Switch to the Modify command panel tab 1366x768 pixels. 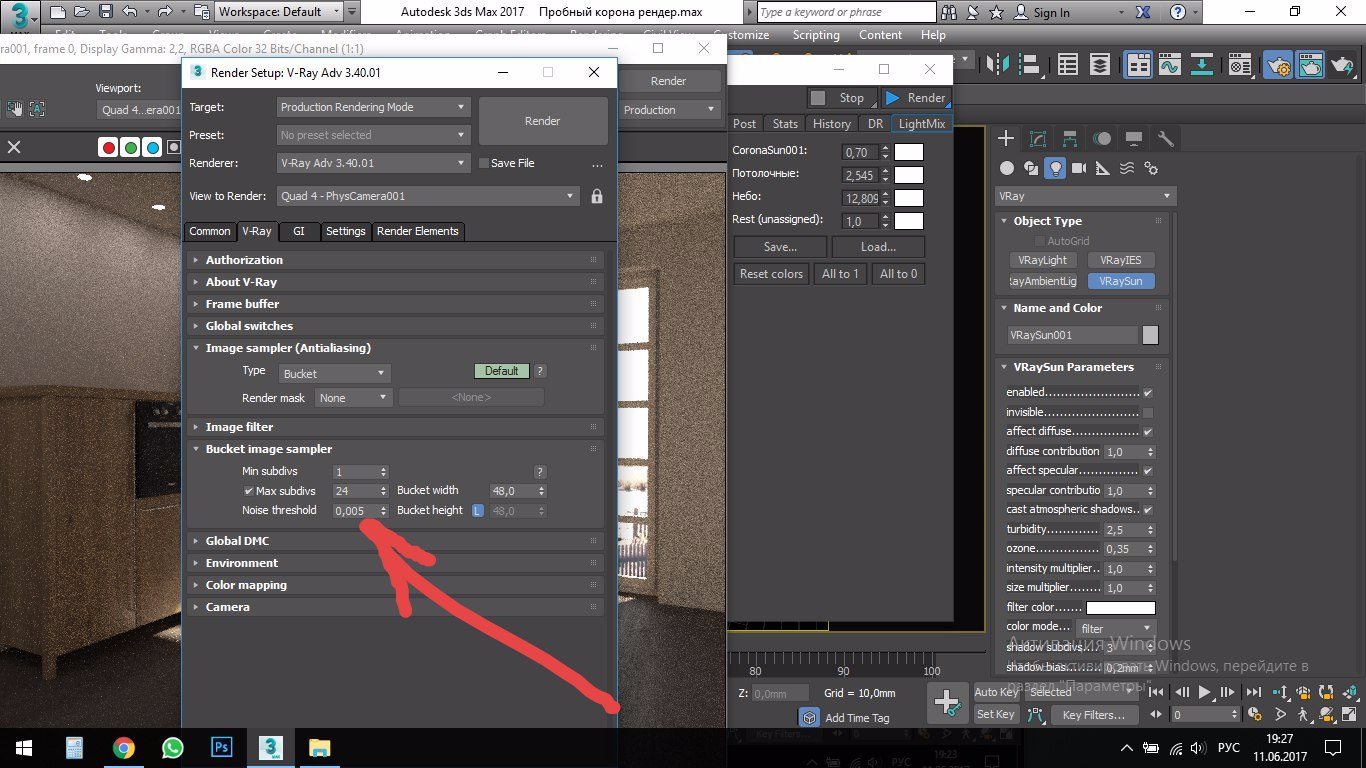tap(1038, 138)
